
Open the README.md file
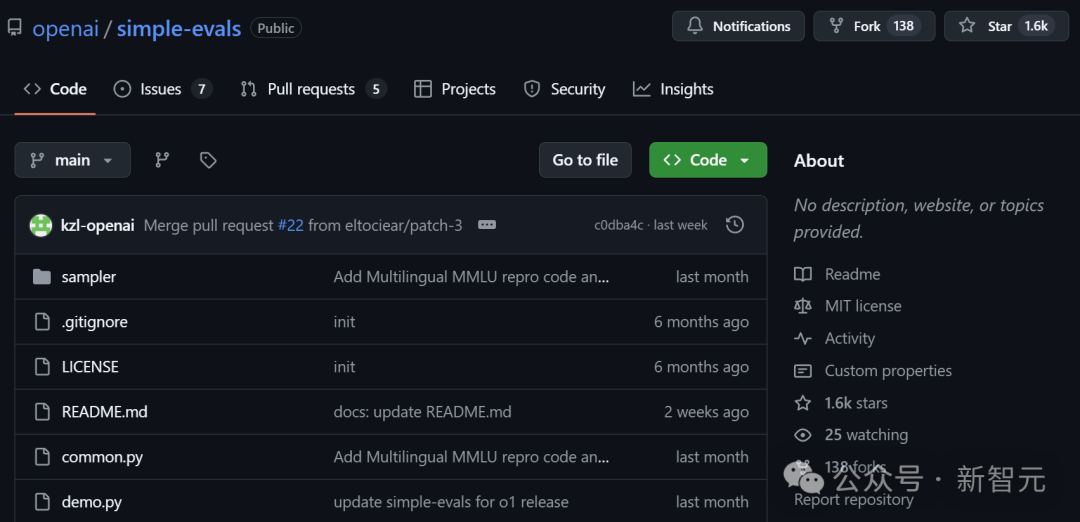click(x=104, y=412)
